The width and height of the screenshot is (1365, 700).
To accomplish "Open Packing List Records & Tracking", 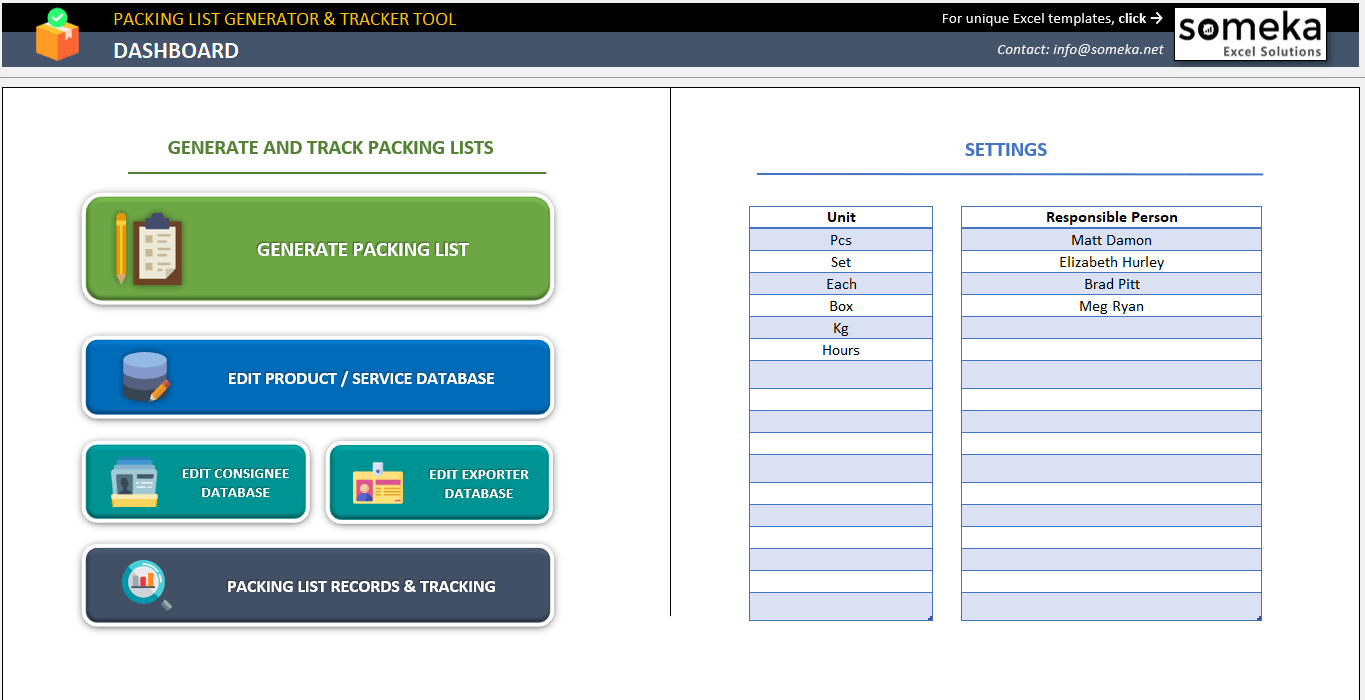I will [x=363, y=586].
